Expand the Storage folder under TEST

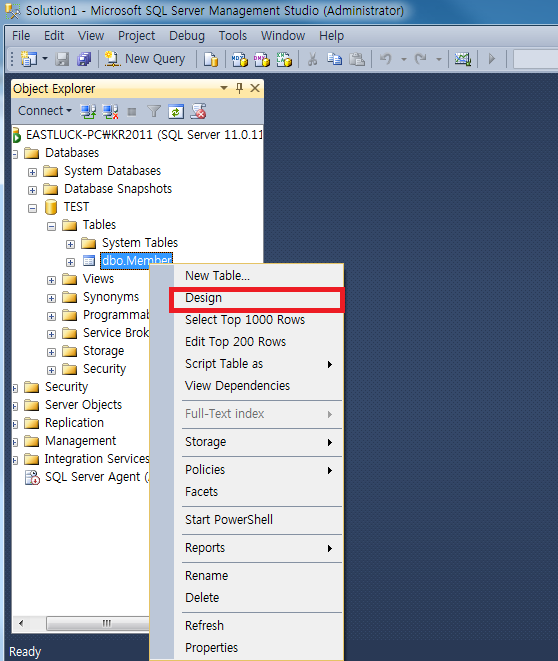(51, 353)
